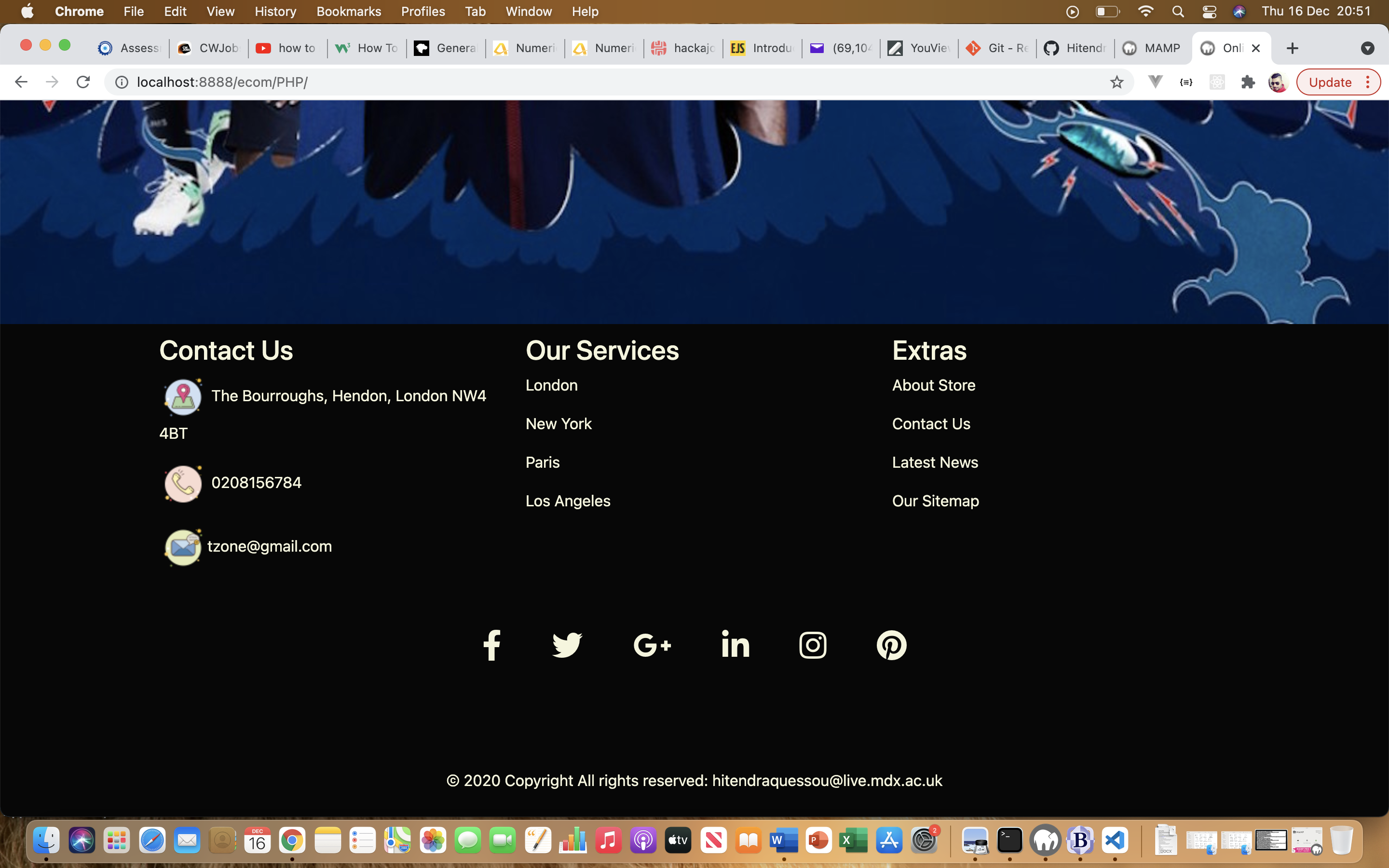Screen dimensions: 1389x868
Task: Open Visual Studio Code from the Dock
Action: [x=1115, y=841]
